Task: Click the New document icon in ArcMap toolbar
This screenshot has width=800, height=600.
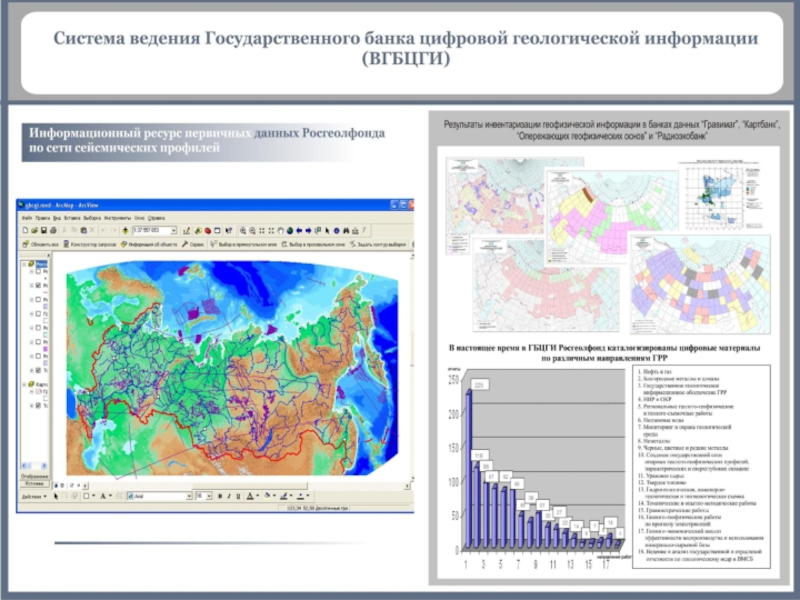Action: [26, 230]
